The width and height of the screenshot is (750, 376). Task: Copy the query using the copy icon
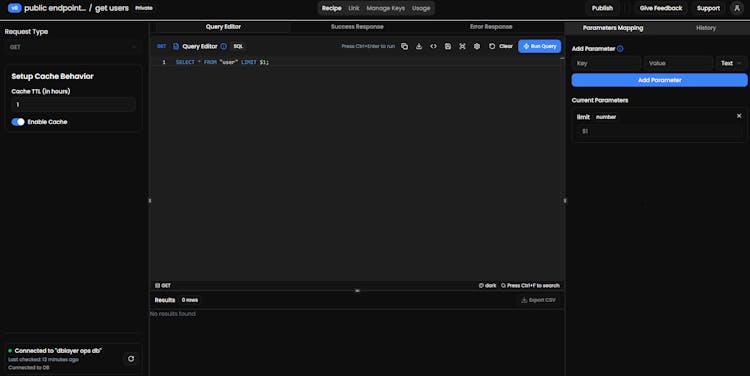click(405, 46)
